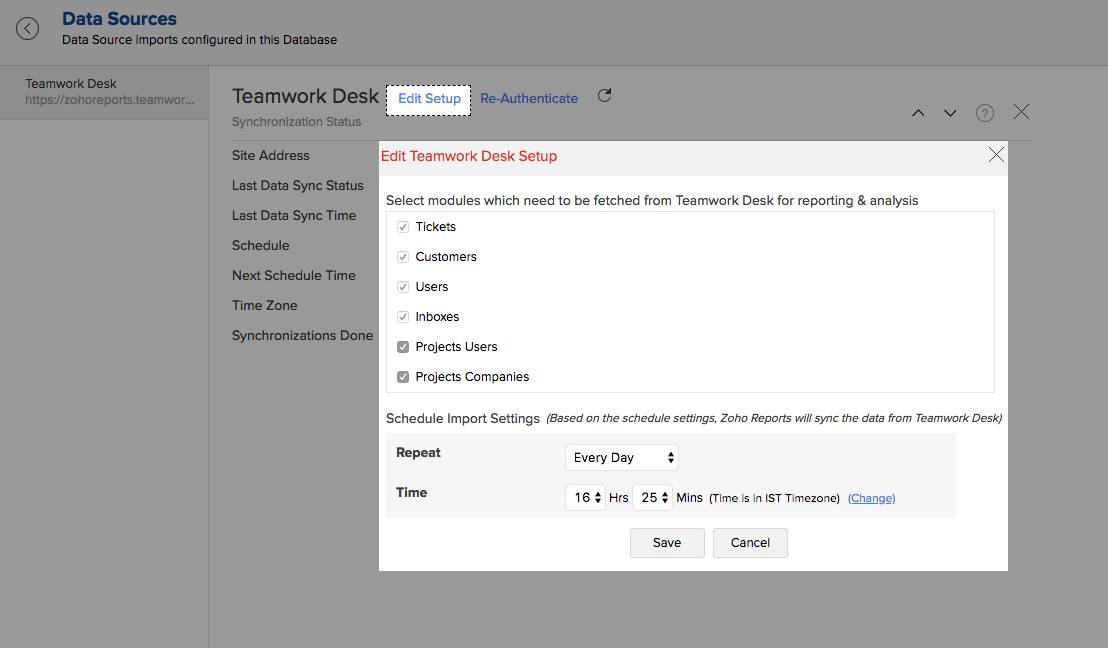The width and height of the screenshot is (1108, 648).
Task: Click the Save button
Action: [x=667, y=543]
